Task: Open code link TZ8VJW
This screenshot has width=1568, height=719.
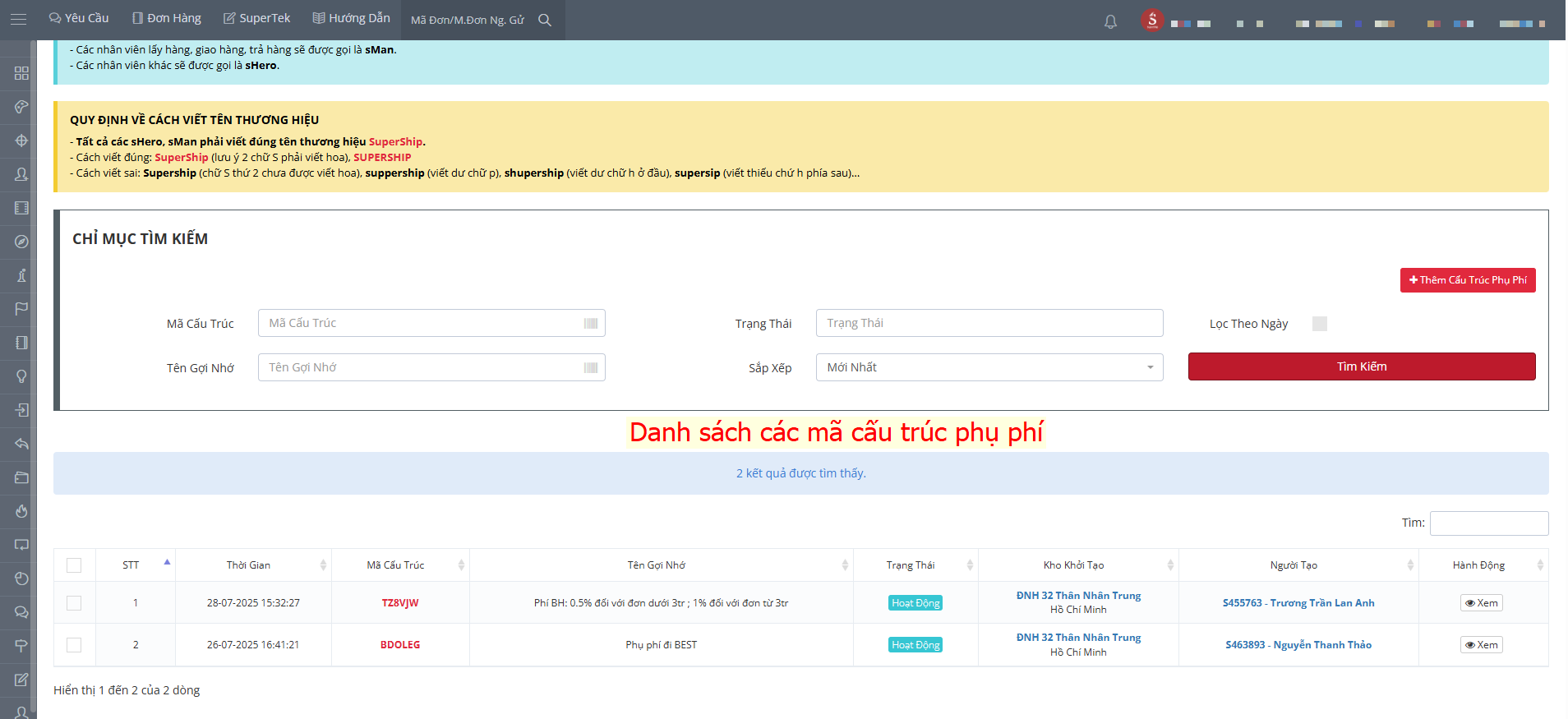Action: (x=400, y=603)
